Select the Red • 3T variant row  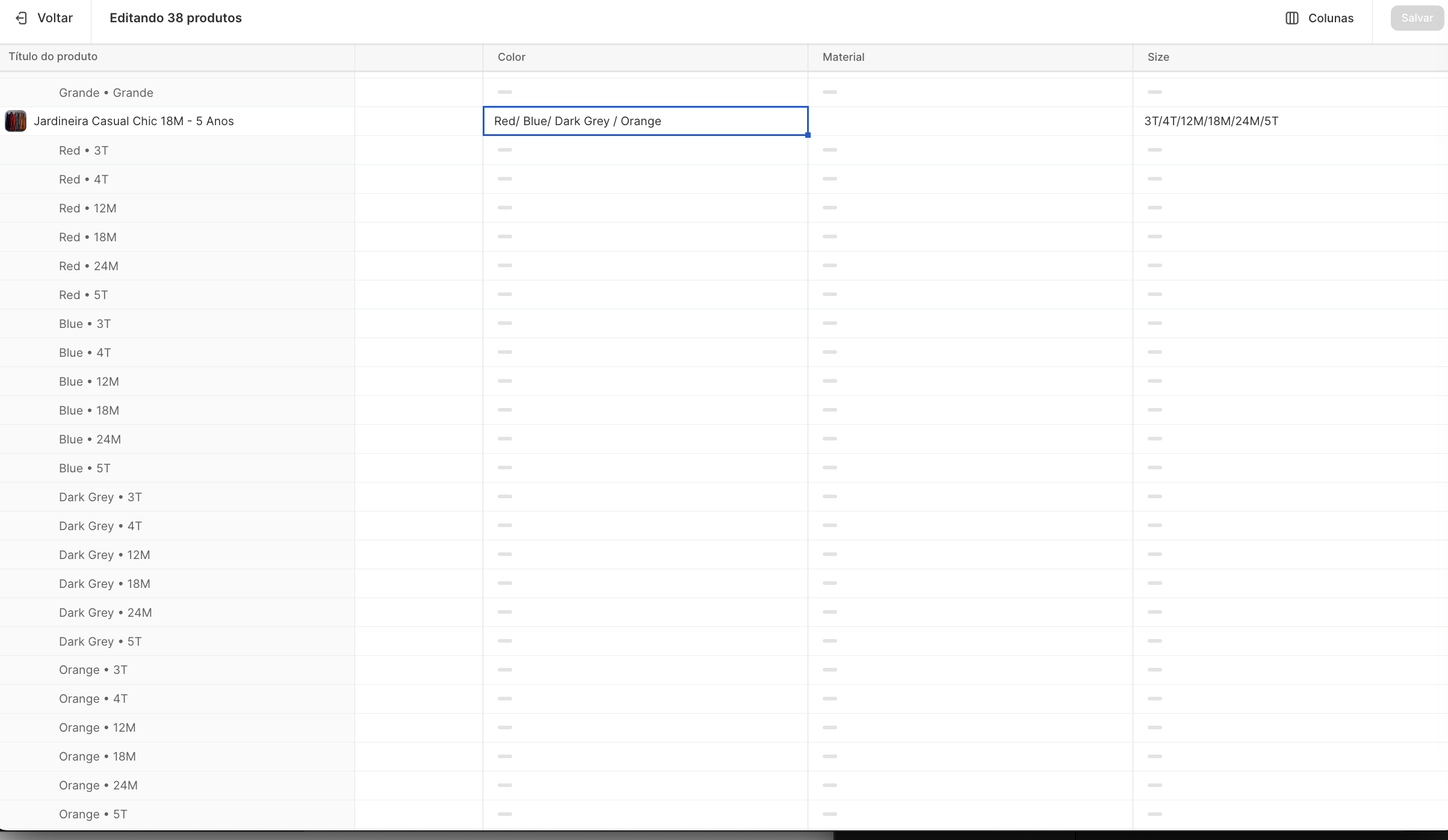click(x=84, y=150)
